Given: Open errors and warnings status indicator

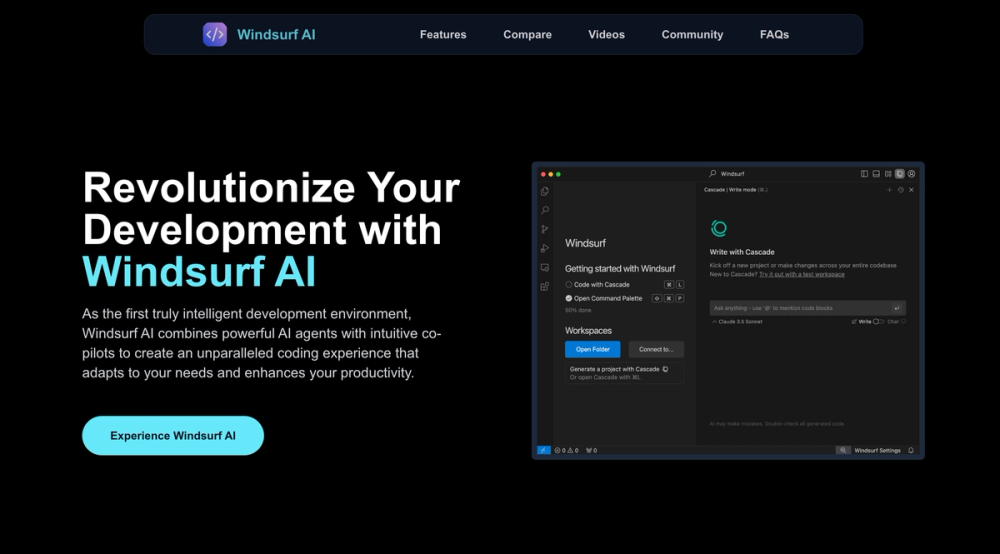Looking at the screenshot, I should pyautogui.click(x=566, y=450).
